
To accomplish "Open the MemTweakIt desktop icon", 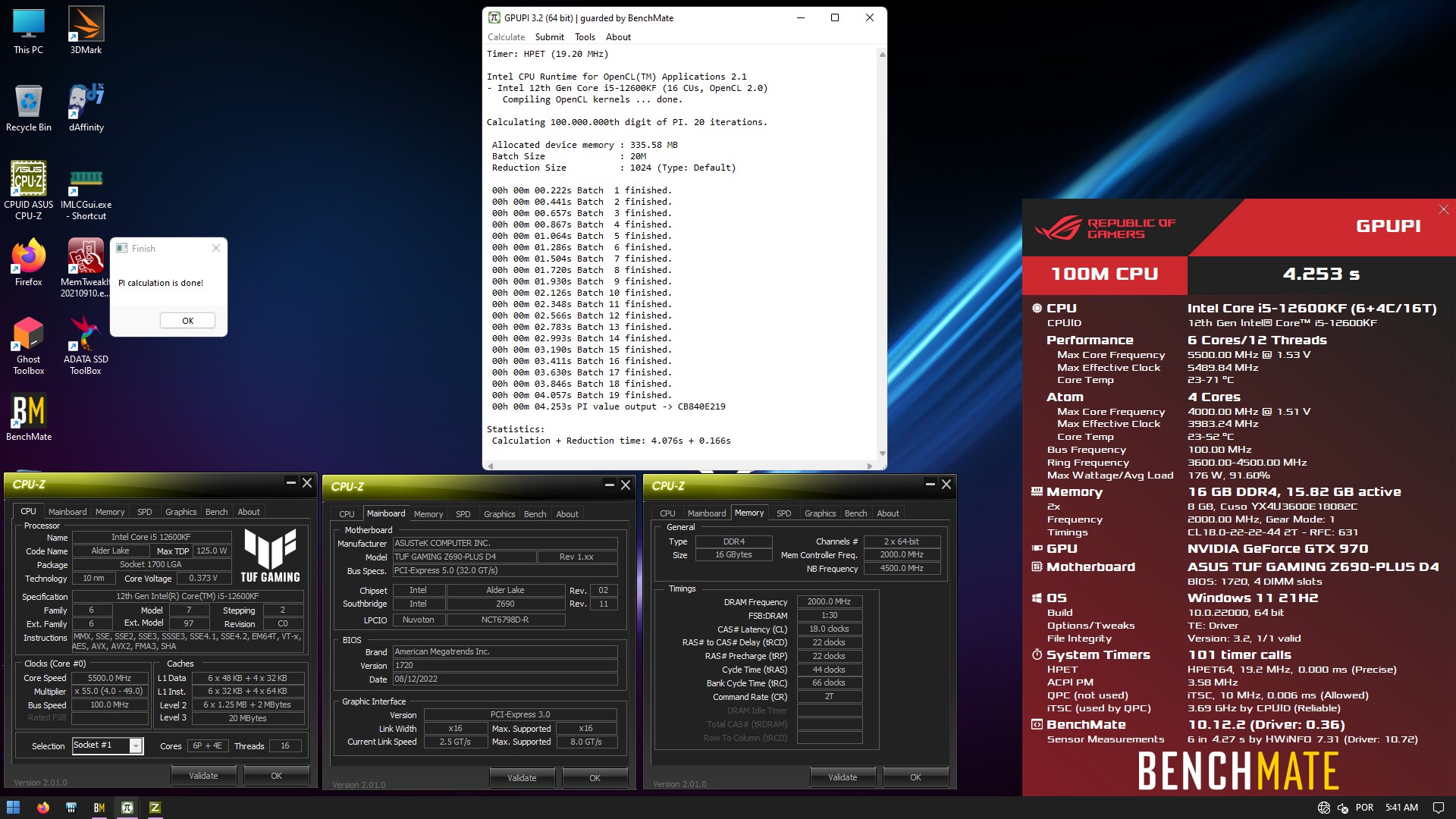I will coord(86,267).
